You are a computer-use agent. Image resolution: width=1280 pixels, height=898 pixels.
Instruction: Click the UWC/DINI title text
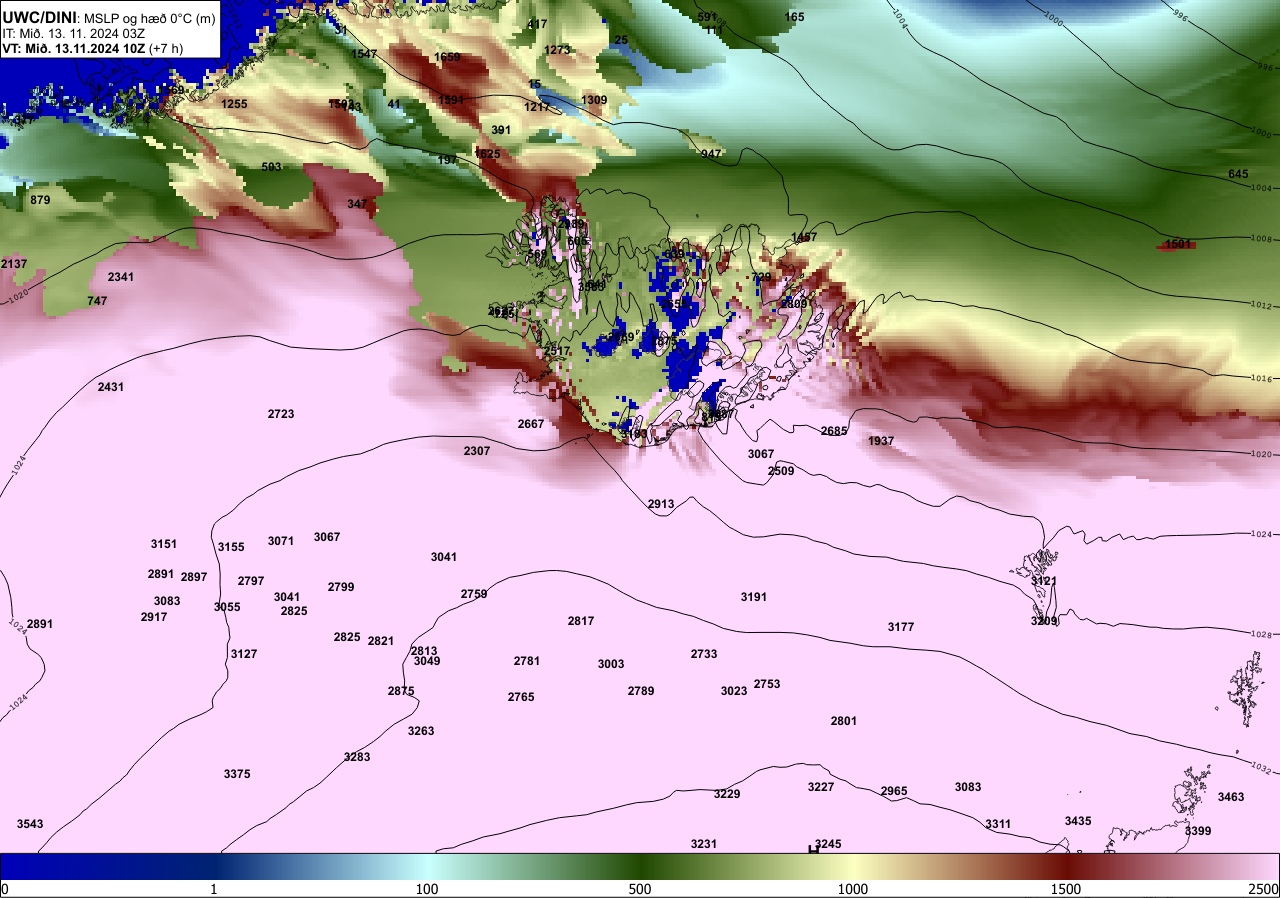[x=39, y=16]
